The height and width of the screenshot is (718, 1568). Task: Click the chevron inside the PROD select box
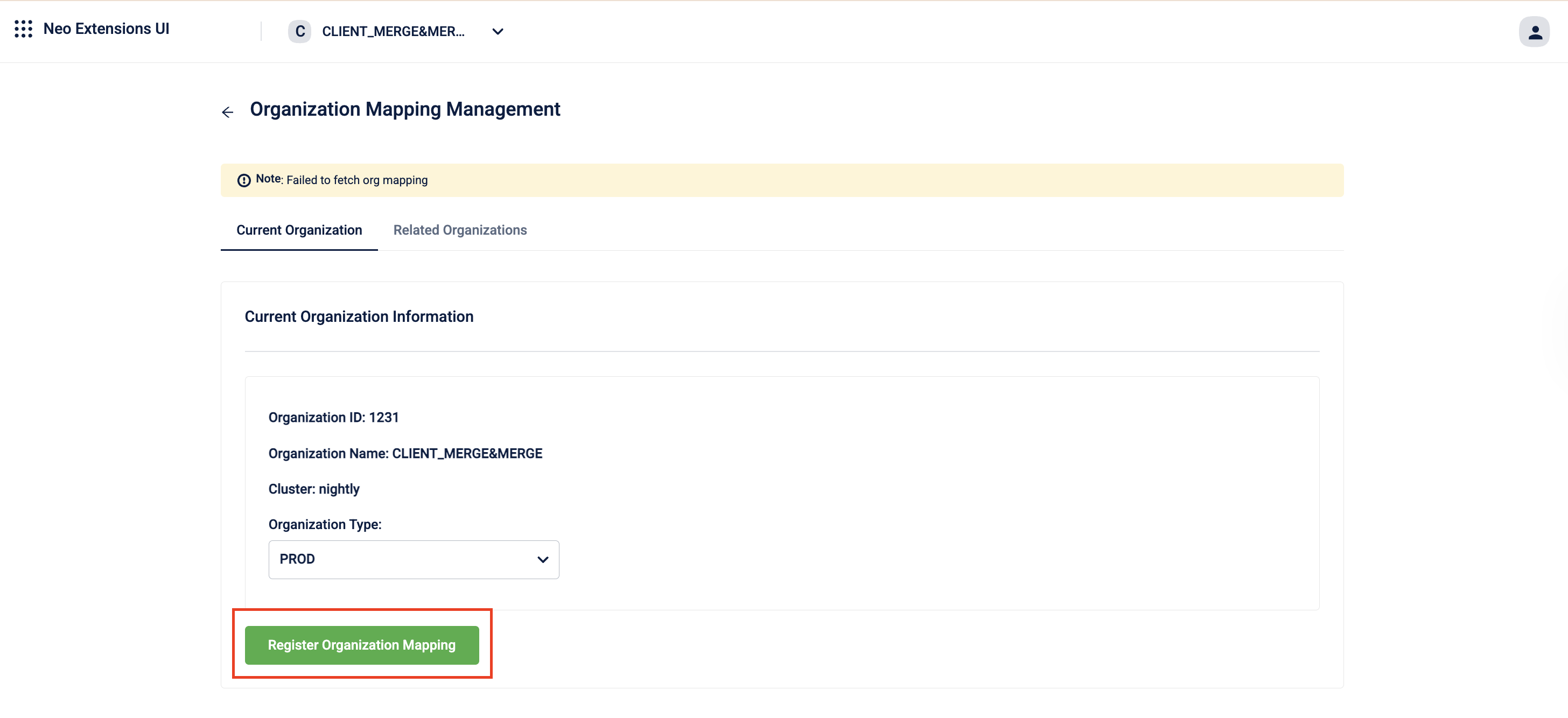point(542,559)
